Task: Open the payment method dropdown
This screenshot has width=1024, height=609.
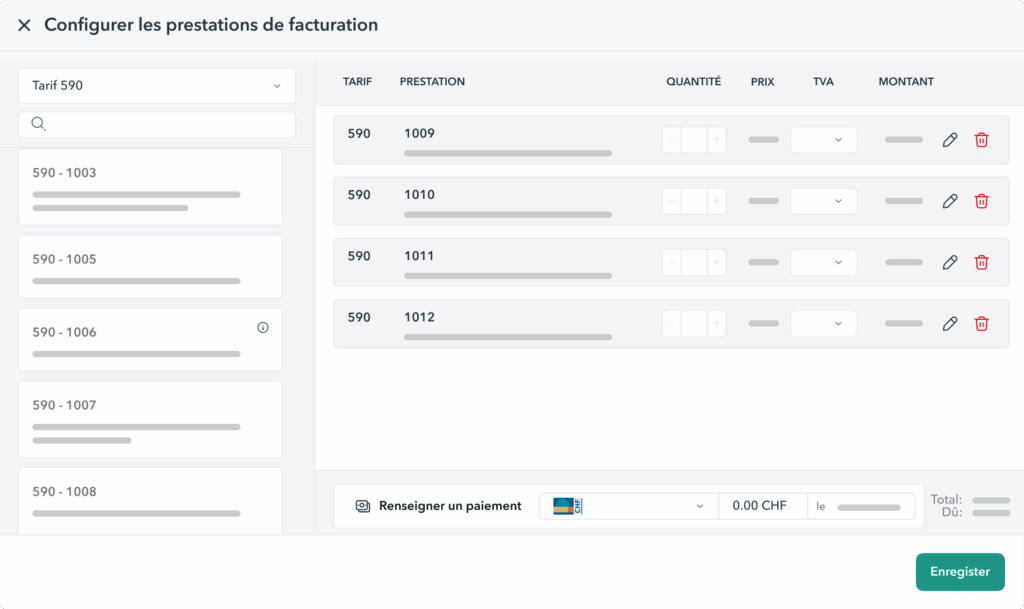Action: tap(628, 507)
